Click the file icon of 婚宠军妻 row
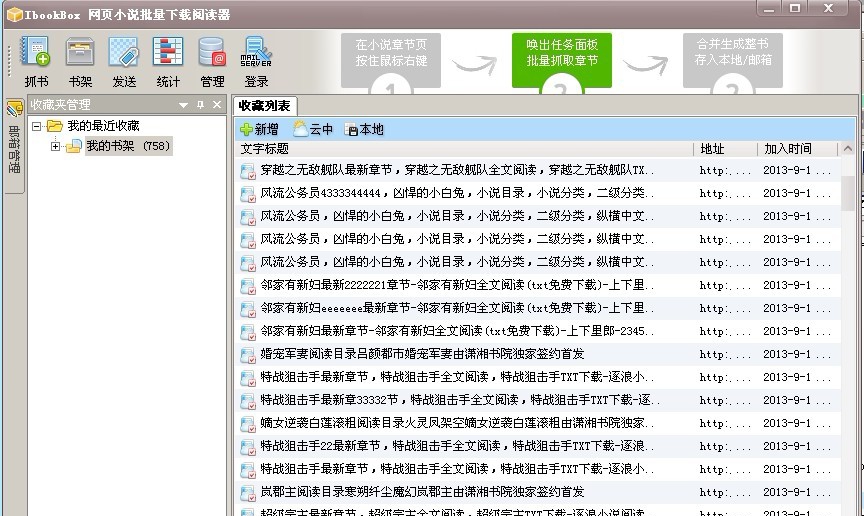This screenshot has height=516, width=864. [248, 356]
